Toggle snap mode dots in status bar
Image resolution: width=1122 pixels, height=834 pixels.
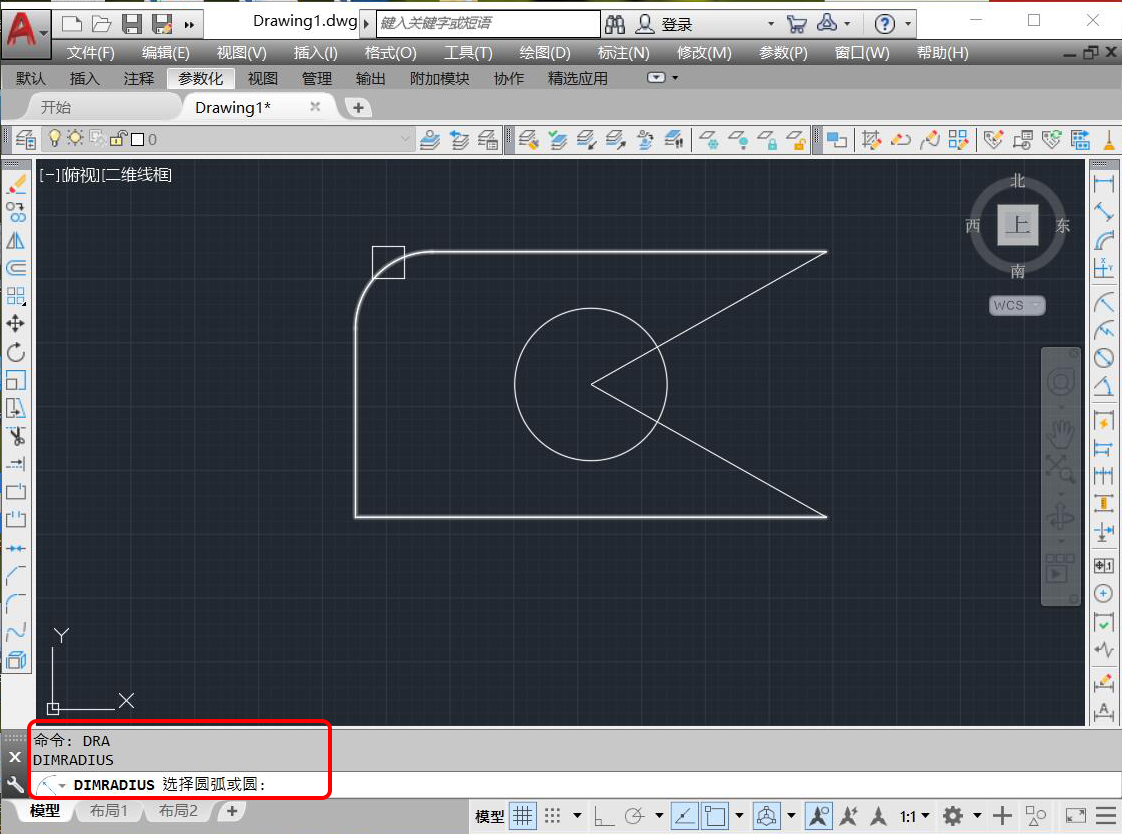552,816
